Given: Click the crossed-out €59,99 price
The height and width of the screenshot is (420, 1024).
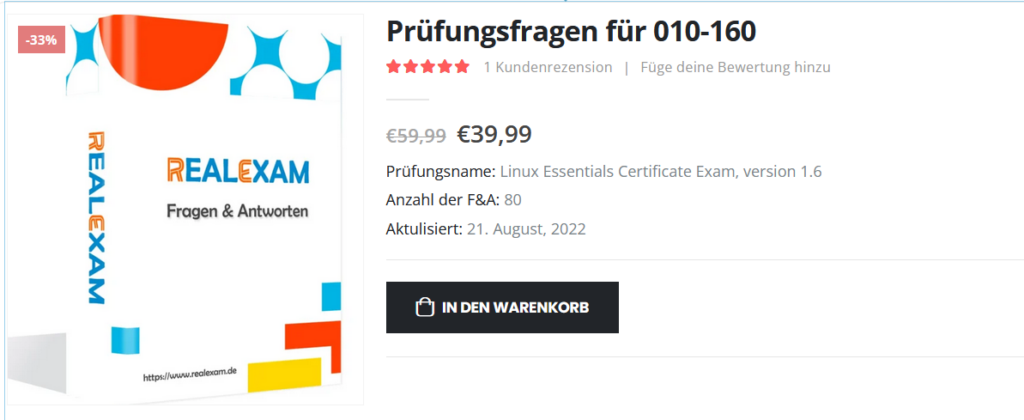Looking at the screenshot, I should [x=416, y=135].
